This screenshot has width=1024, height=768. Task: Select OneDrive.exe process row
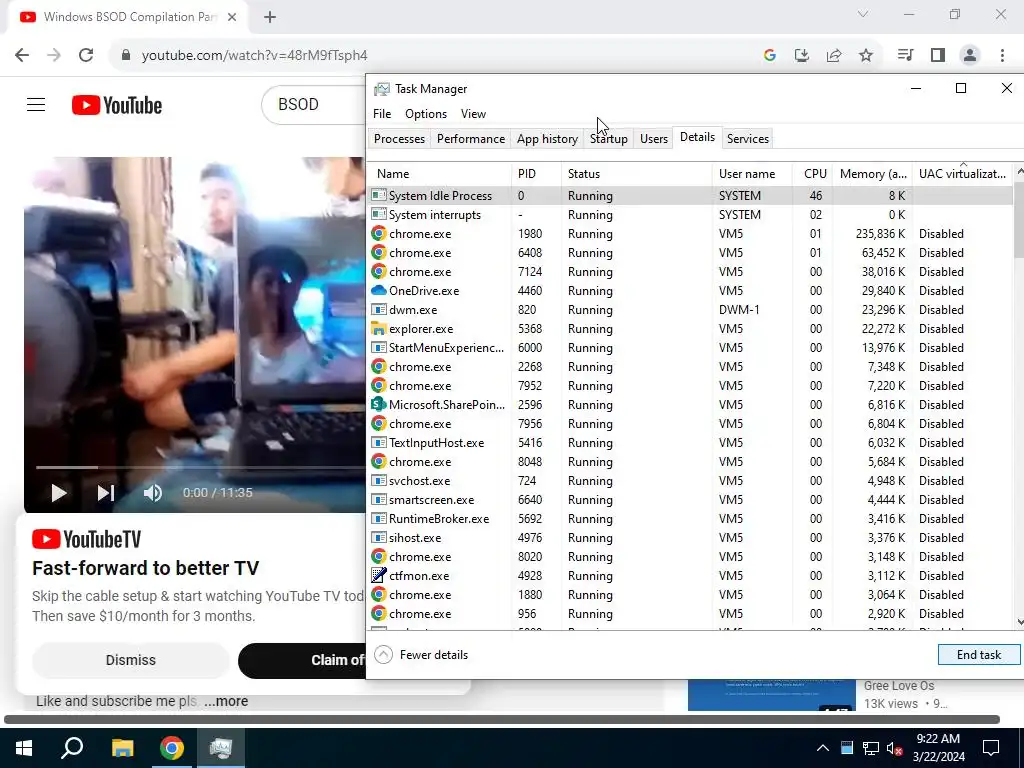[x=690, y=291]
